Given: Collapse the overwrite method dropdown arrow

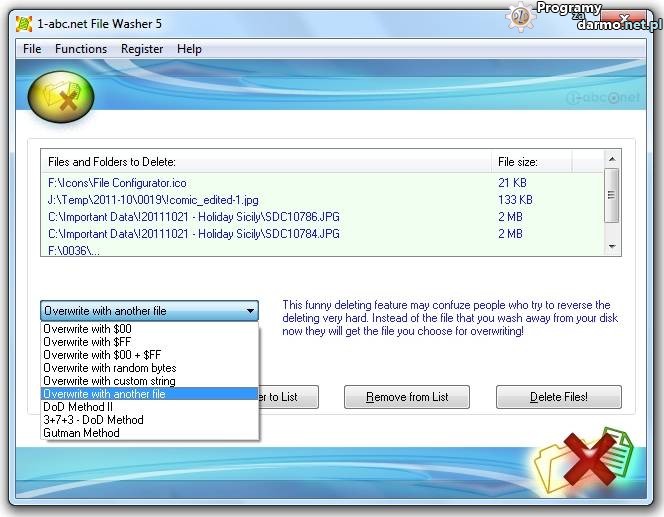Looking at the screenshot, I should click(x=249, y=311).
